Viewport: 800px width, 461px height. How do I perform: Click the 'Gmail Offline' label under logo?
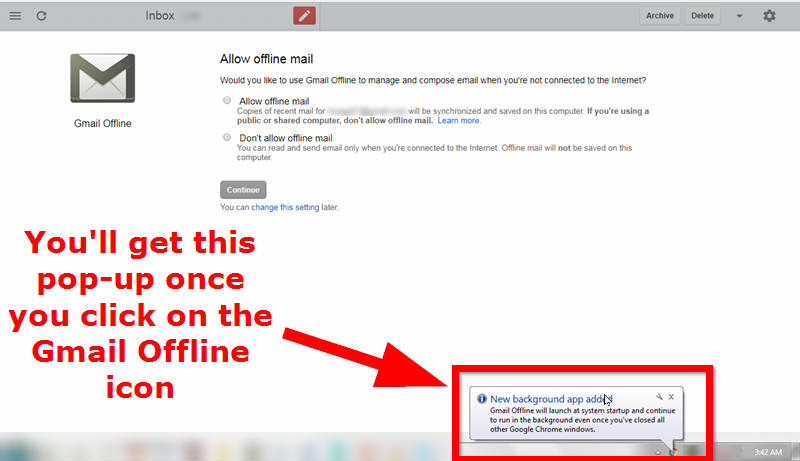103,123
